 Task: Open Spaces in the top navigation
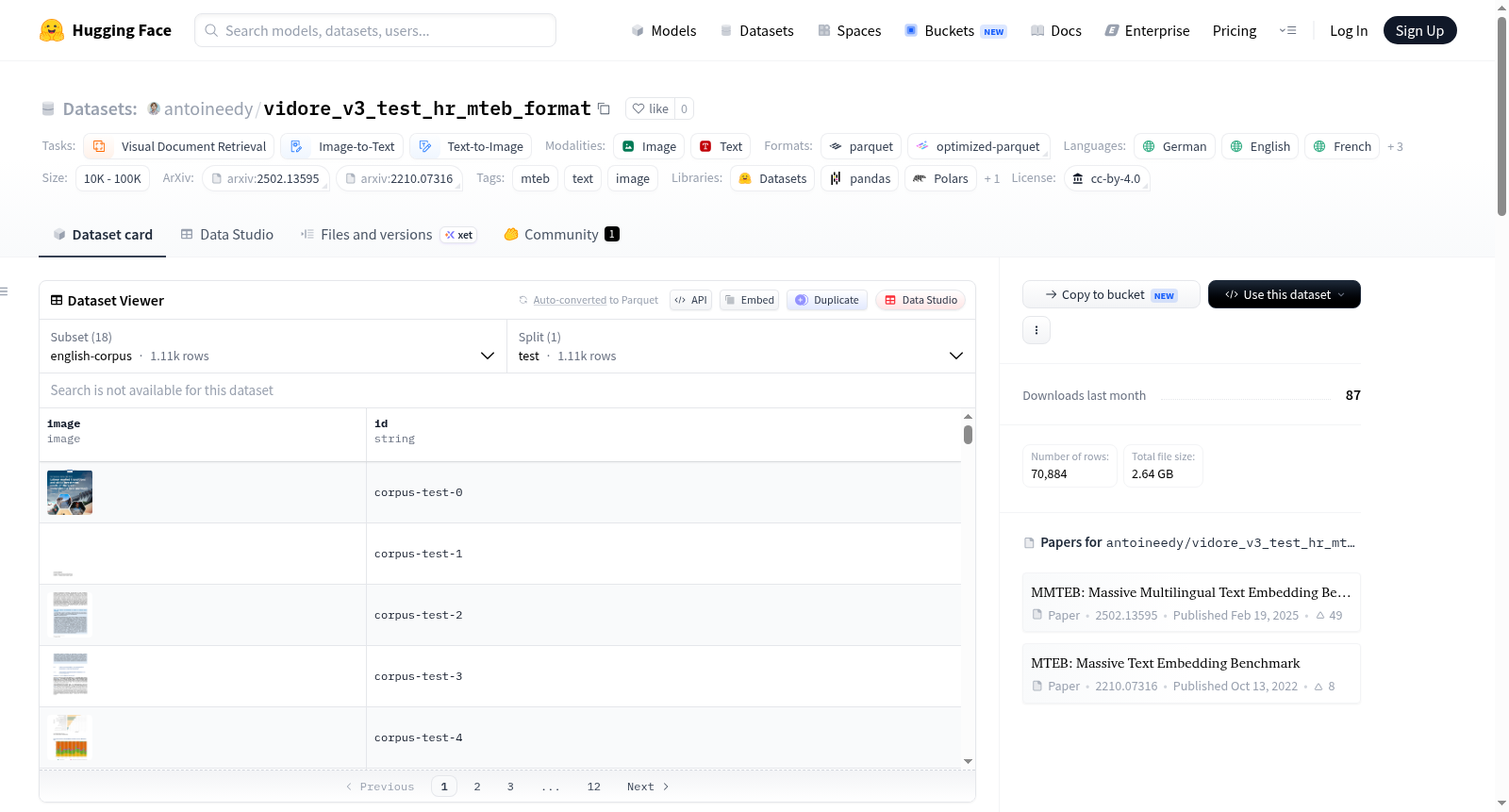pos(850,30)
